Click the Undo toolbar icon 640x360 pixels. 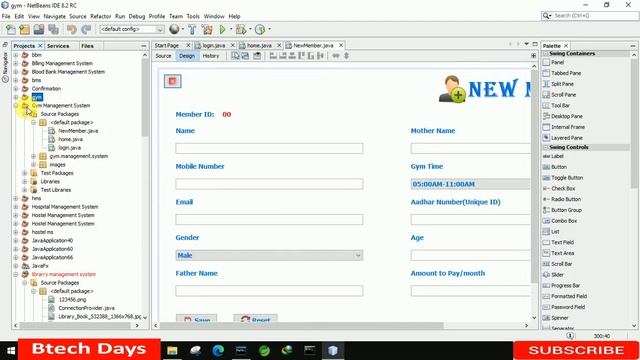[x=72, y=29]
